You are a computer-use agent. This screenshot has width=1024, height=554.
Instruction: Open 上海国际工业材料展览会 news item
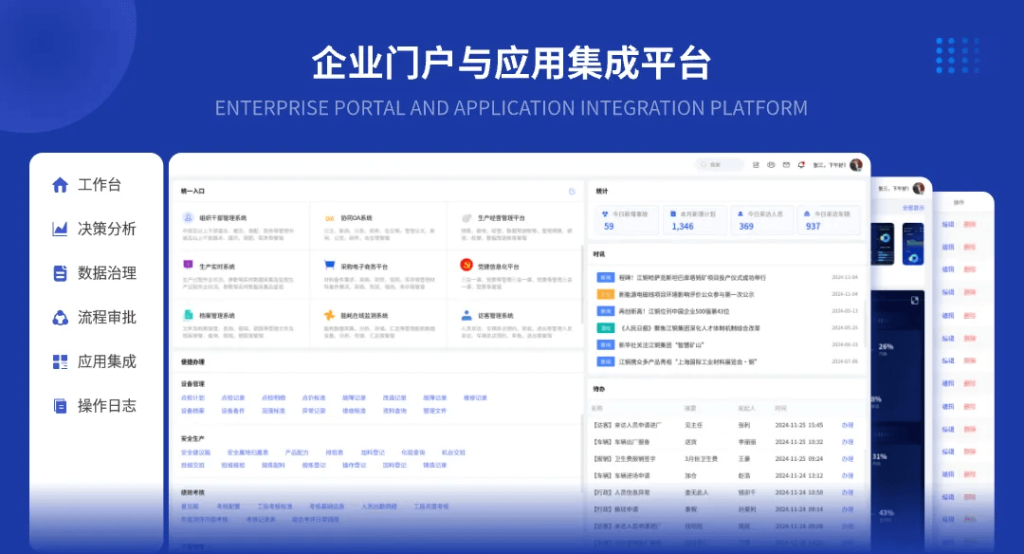tap(727, 362)
